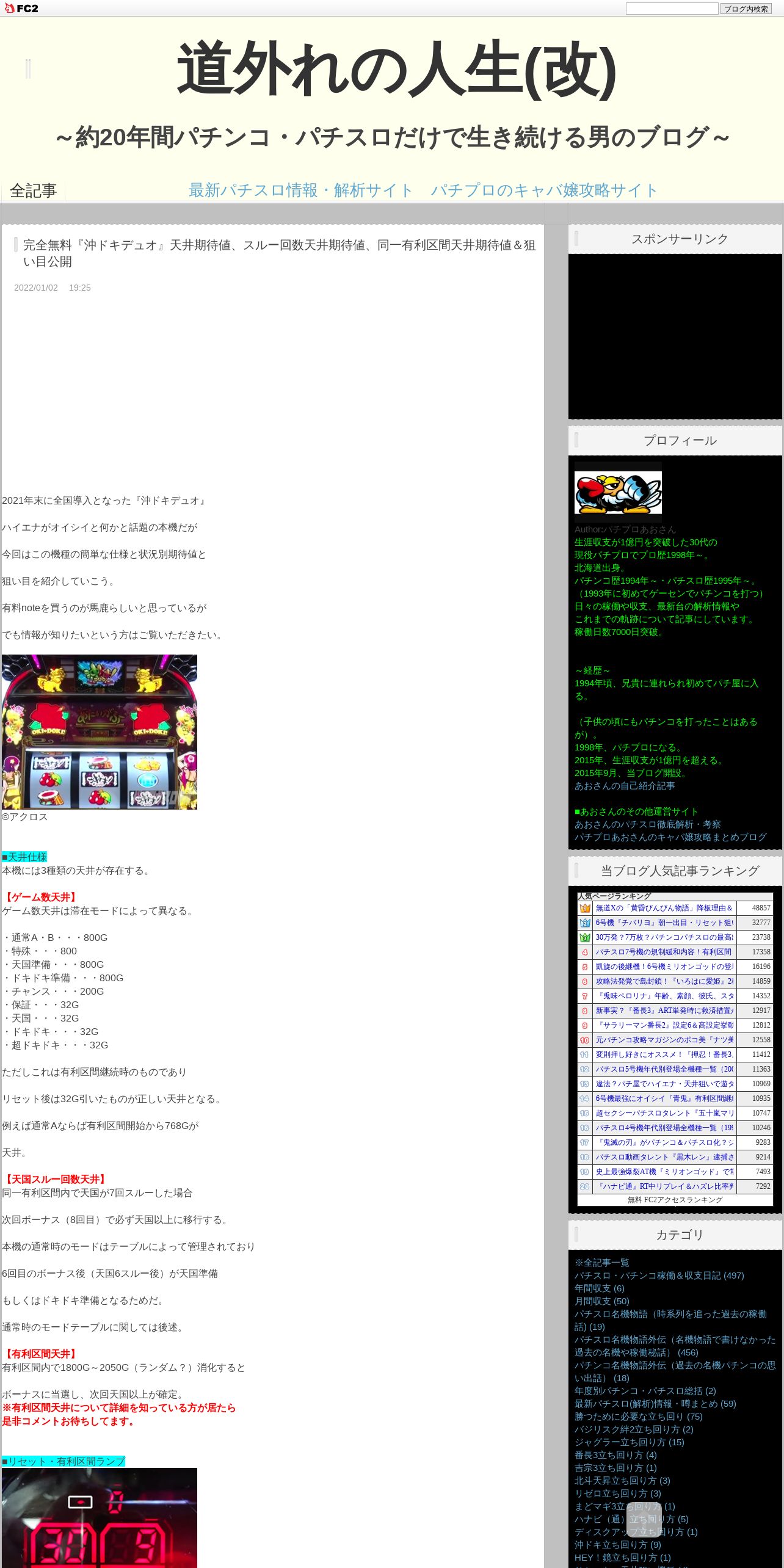The width and height of the screenshot is (784, 1568).
Task: Open ranking article 『兎味ペロリナ』年齢、素顔
Action: coord(664,996)
